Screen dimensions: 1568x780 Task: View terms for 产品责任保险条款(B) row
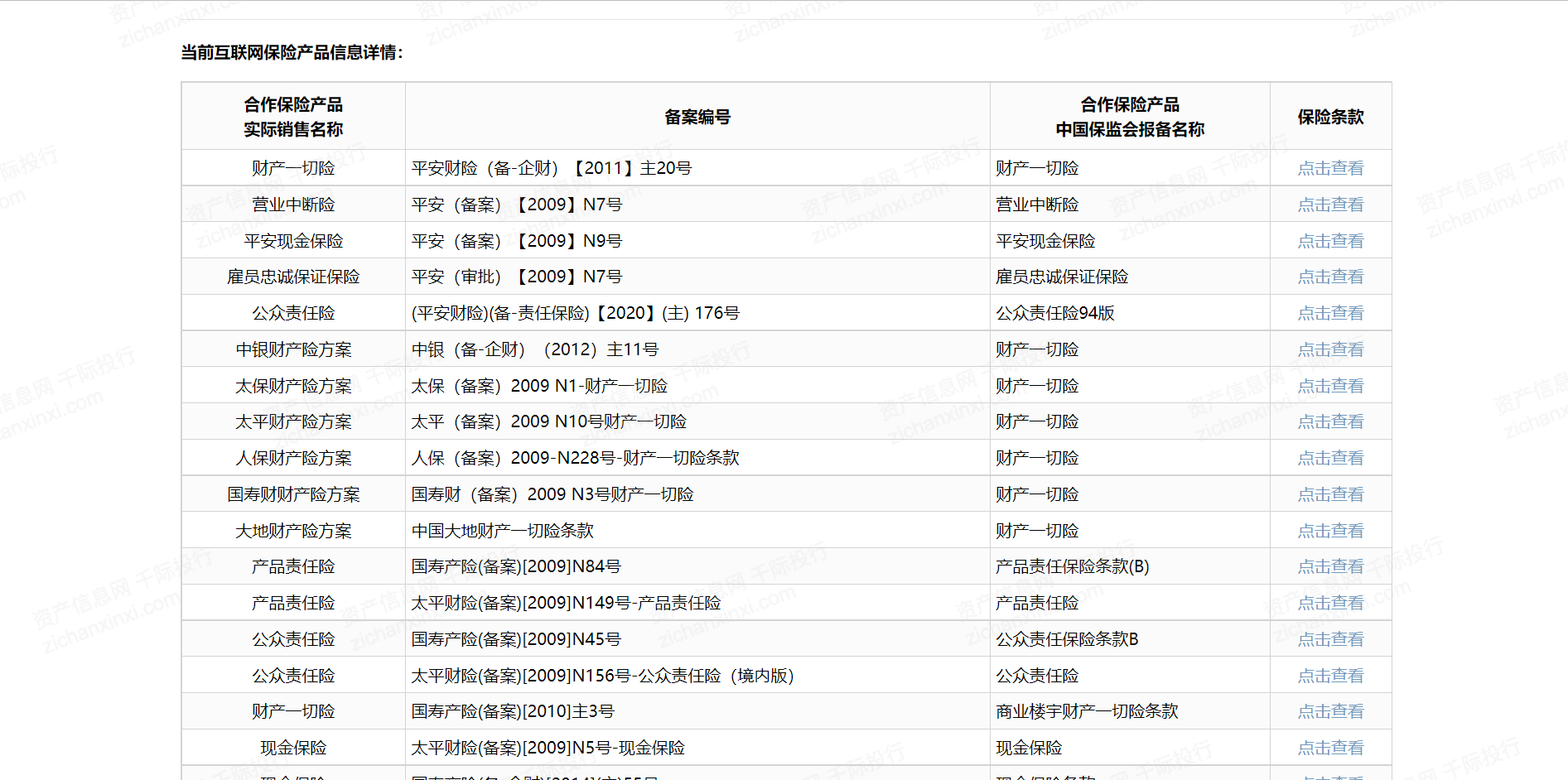pos(1330,566)
